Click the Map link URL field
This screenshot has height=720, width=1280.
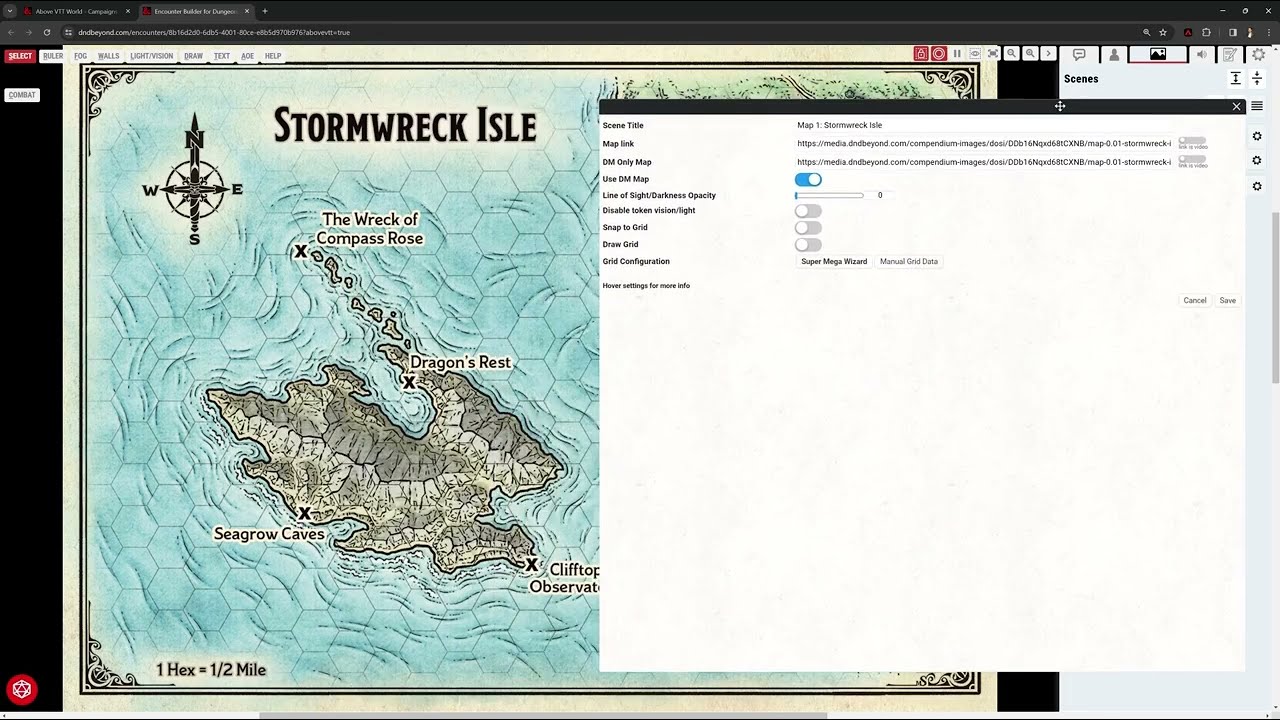[x=984, y=143]
